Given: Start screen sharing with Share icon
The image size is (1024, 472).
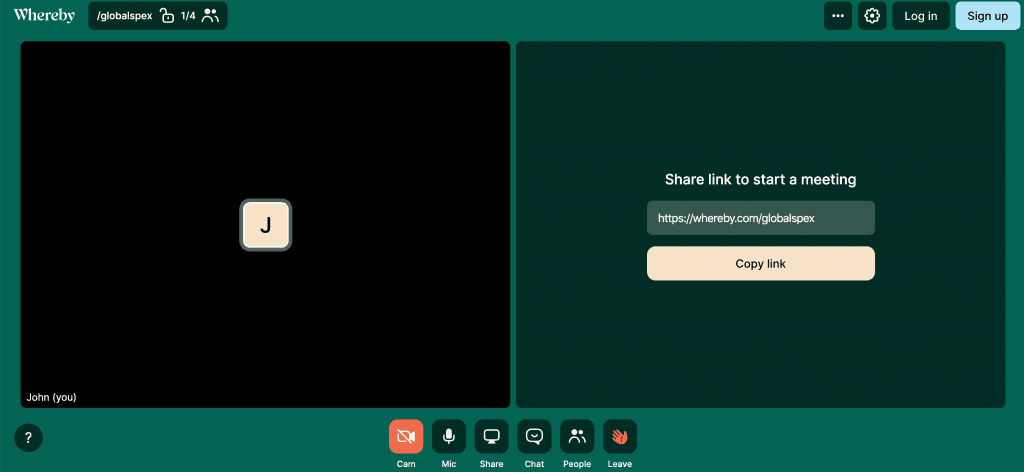Looking at the screenshot, I should point(491,437).
